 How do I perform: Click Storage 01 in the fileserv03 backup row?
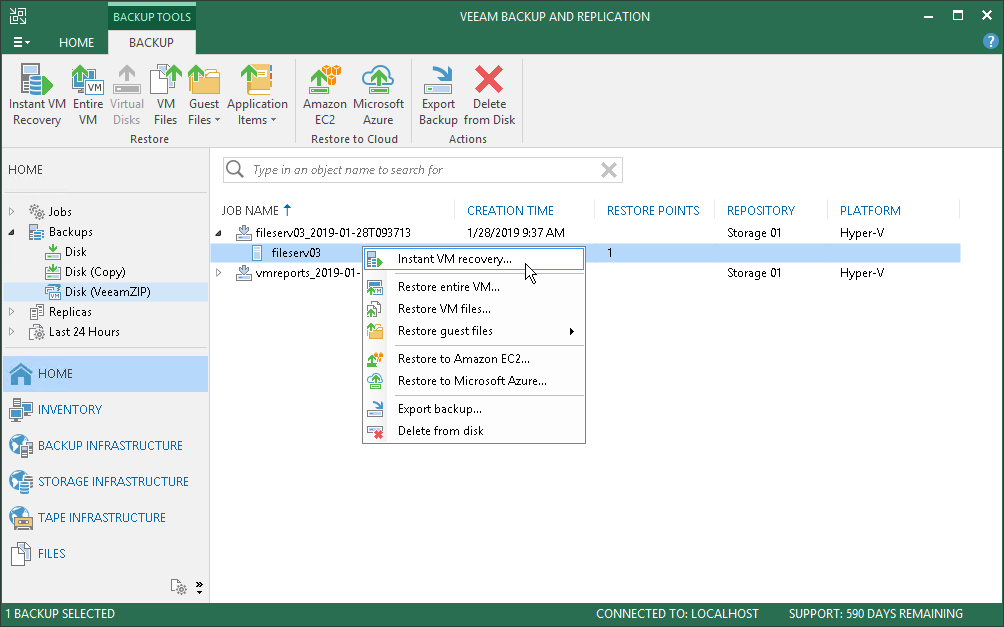(754, 232)
